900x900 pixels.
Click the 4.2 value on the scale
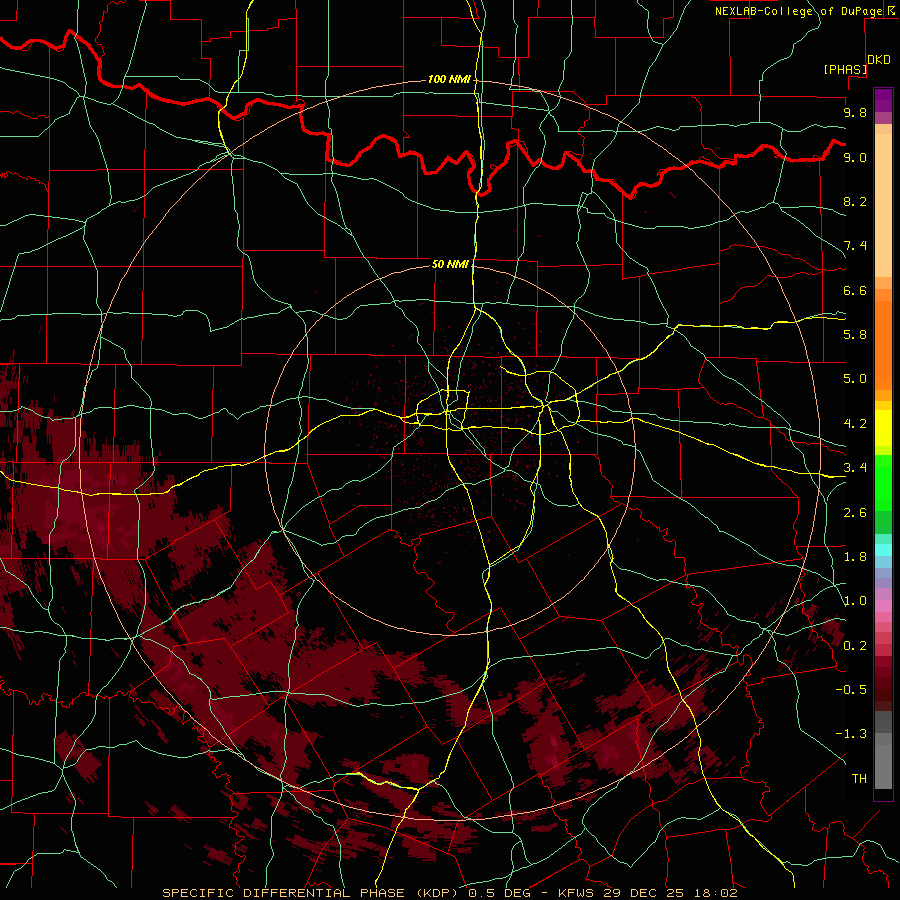(855, 424)
